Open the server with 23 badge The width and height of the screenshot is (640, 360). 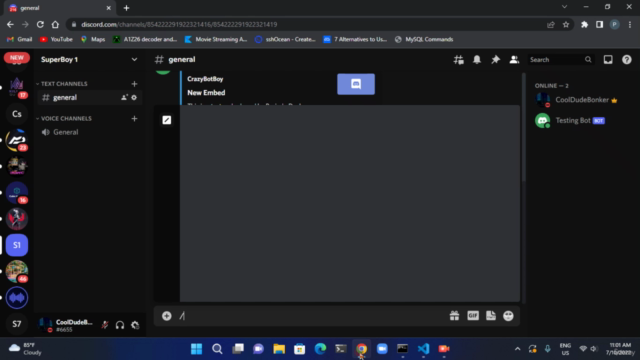[17, 140]
